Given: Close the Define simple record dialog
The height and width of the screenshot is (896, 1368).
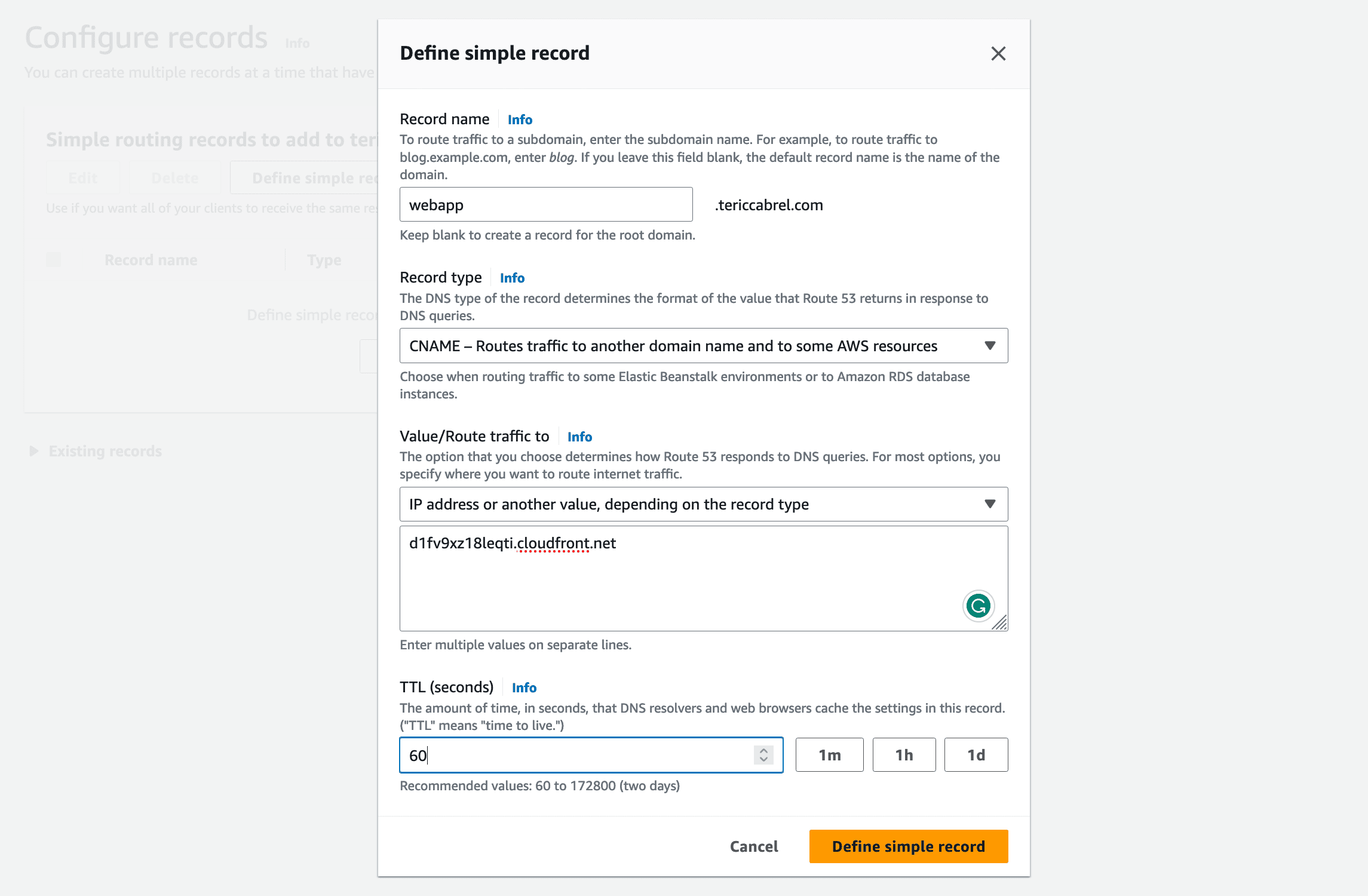Looking at the screenshot, I should click(998, 54).
